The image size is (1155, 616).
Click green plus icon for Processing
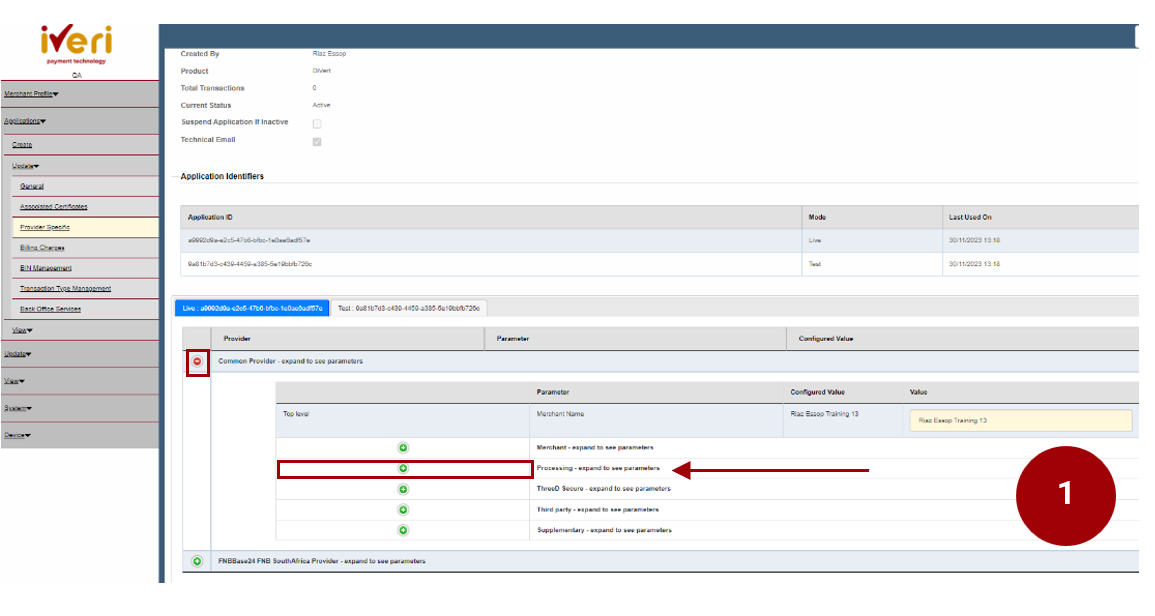[x=403, y=468]
